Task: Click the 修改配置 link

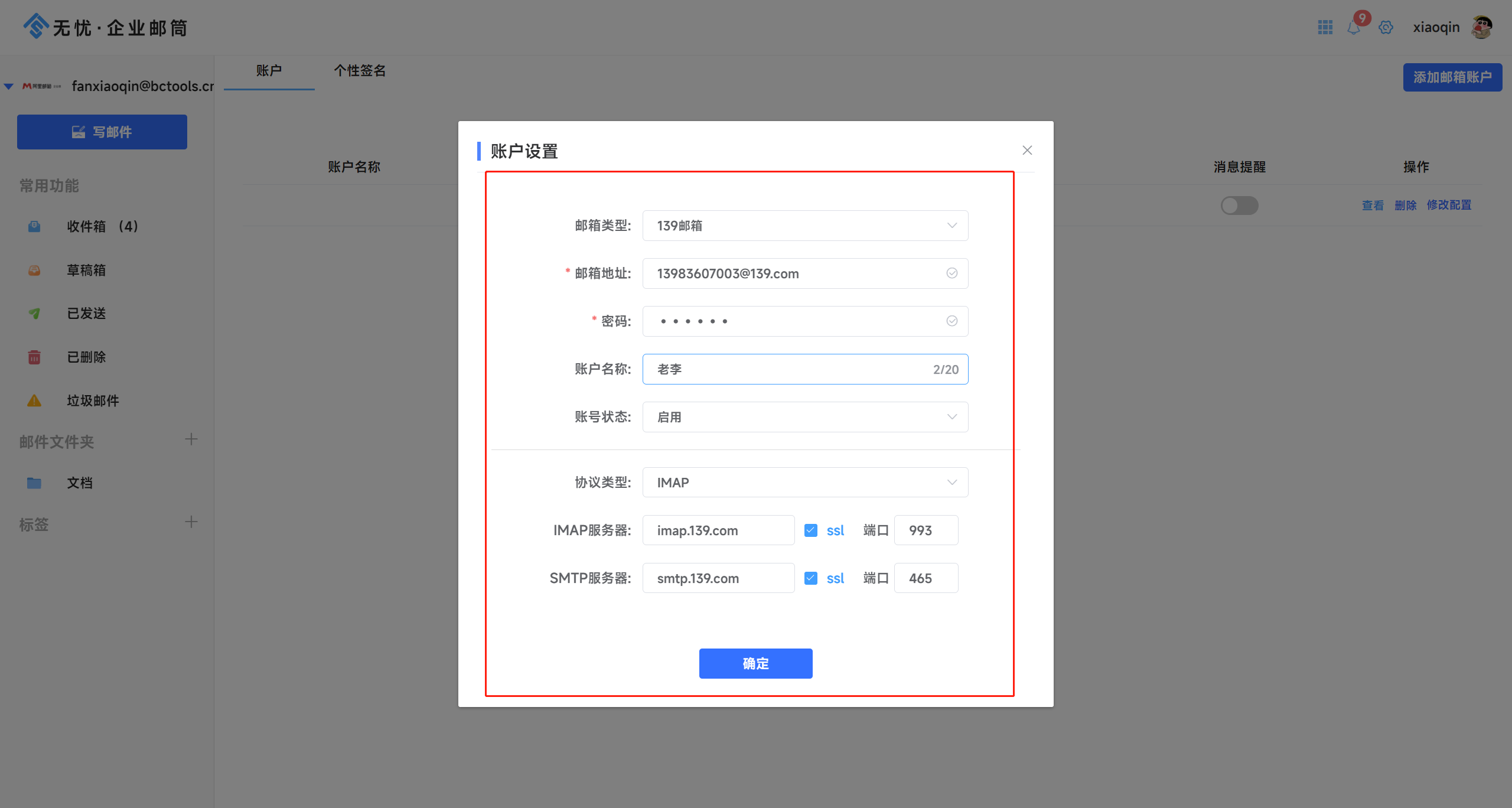Action: click(x=1449, y=205)
